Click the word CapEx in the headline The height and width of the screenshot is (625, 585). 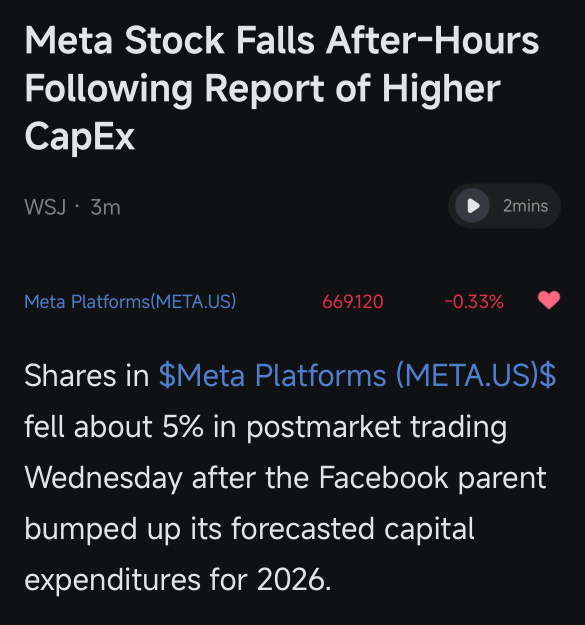tap(80, 136)
